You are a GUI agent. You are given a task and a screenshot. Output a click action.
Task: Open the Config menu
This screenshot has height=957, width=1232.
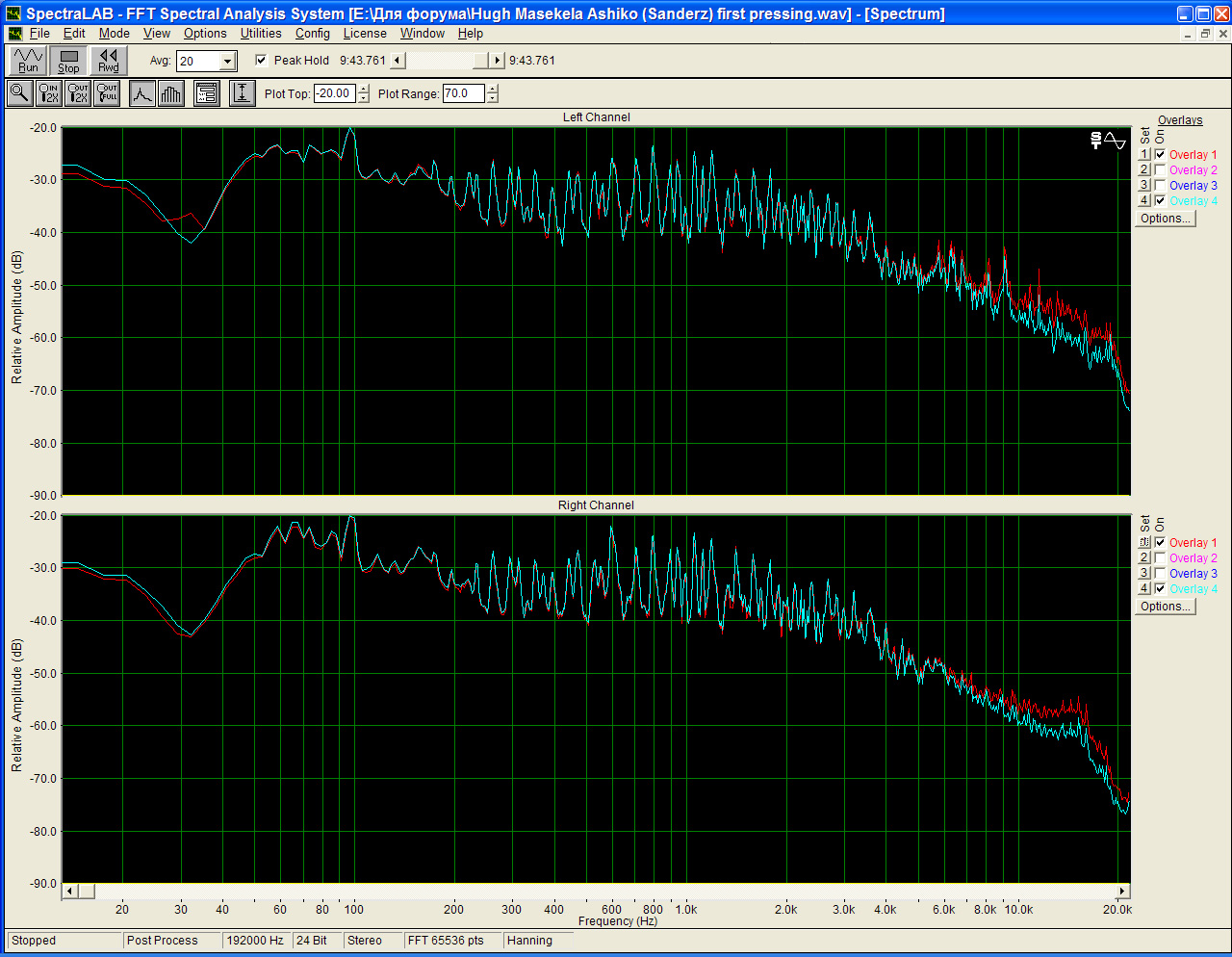pyautogui.click(x=312, y=33)
